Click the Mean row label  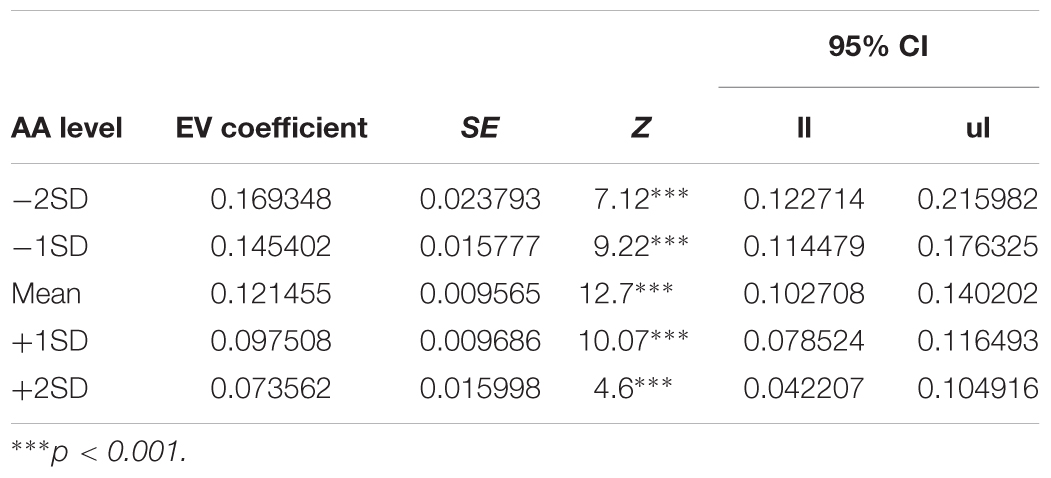(46, 294)
